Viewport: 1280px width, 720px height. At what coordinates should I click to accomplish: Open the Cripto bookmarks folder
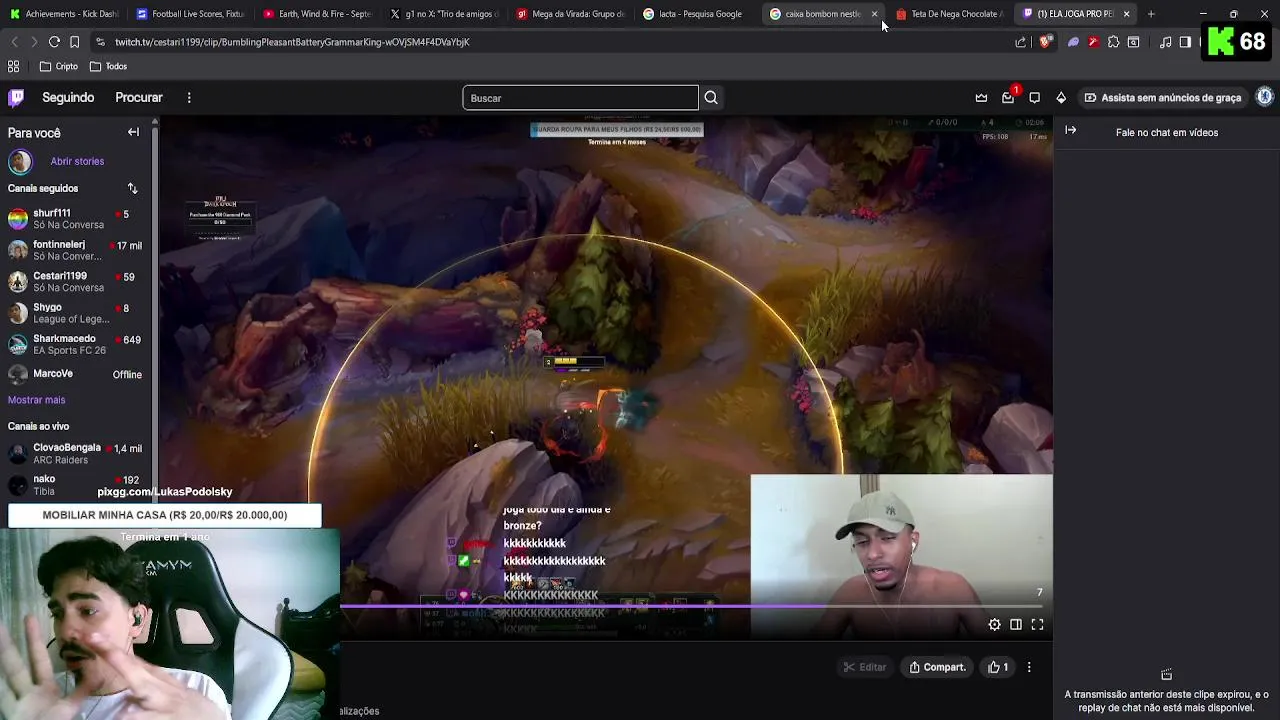coord(58,66)
